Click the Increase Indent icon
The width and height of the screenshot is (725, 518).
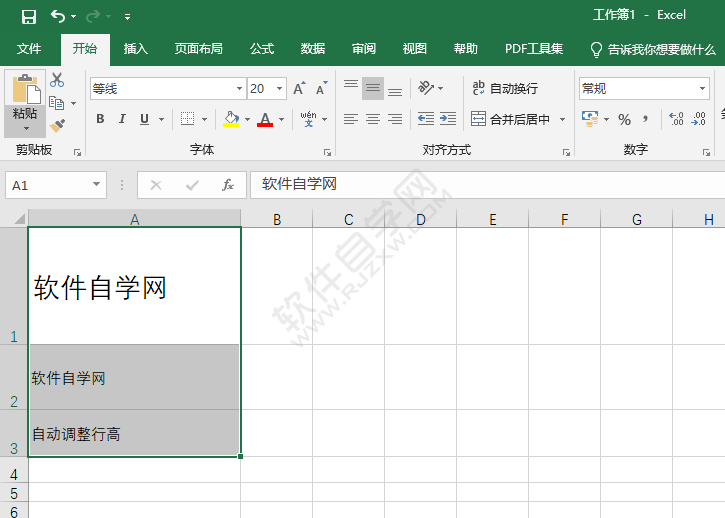(448, 119)
